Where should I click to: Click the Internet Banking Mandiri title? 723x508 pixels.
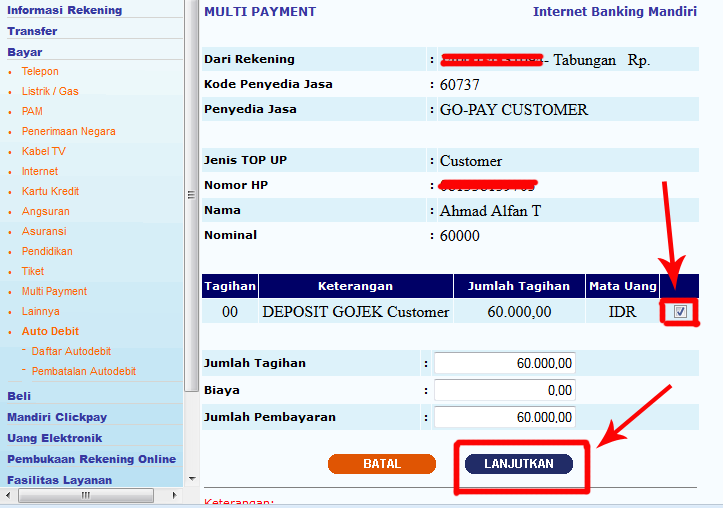(x=615, y=12)
